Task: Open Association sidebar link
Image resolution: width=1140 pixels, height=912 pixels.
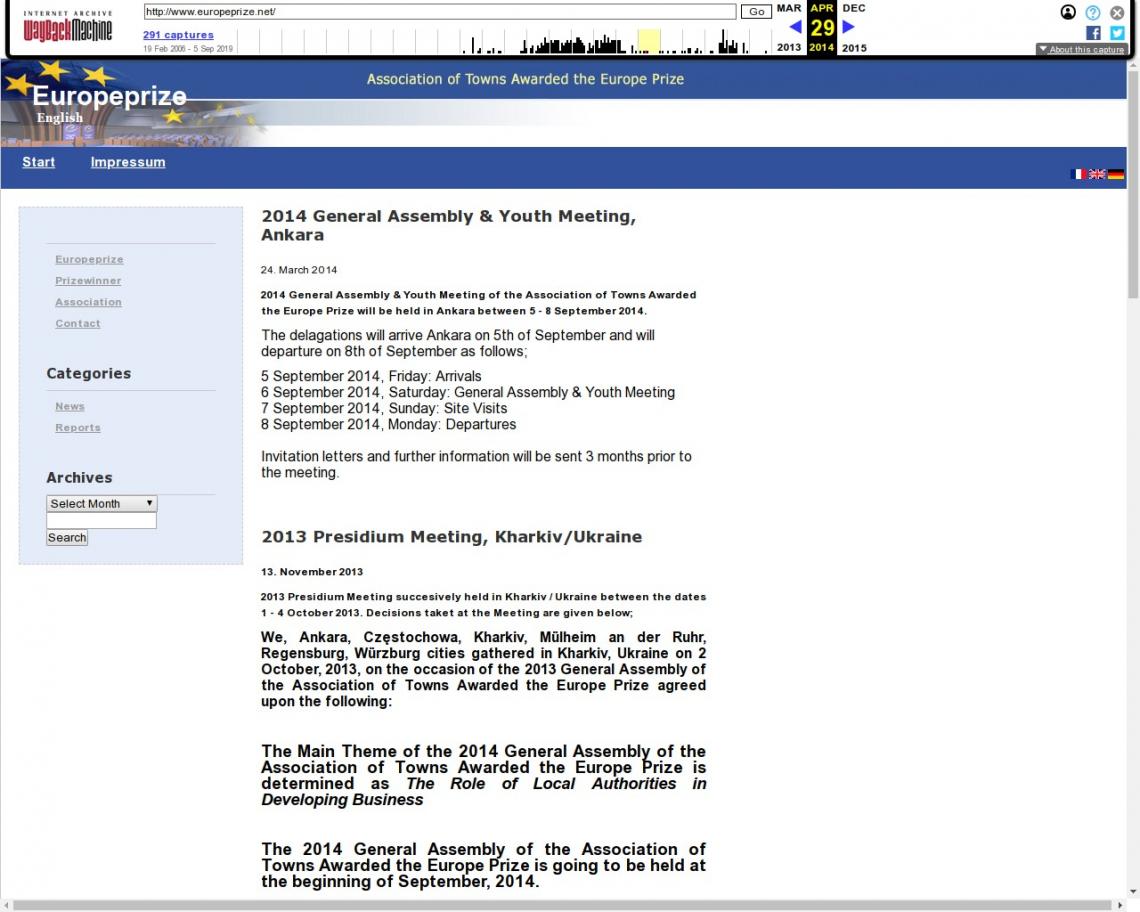Action: point(89,303)
